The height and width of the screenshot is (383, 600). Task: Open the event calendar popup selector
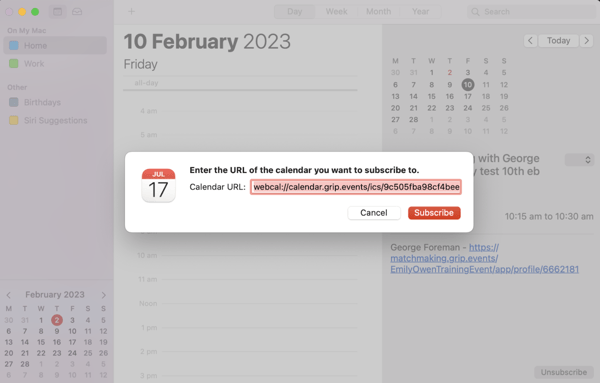click(x=579, y=160)
